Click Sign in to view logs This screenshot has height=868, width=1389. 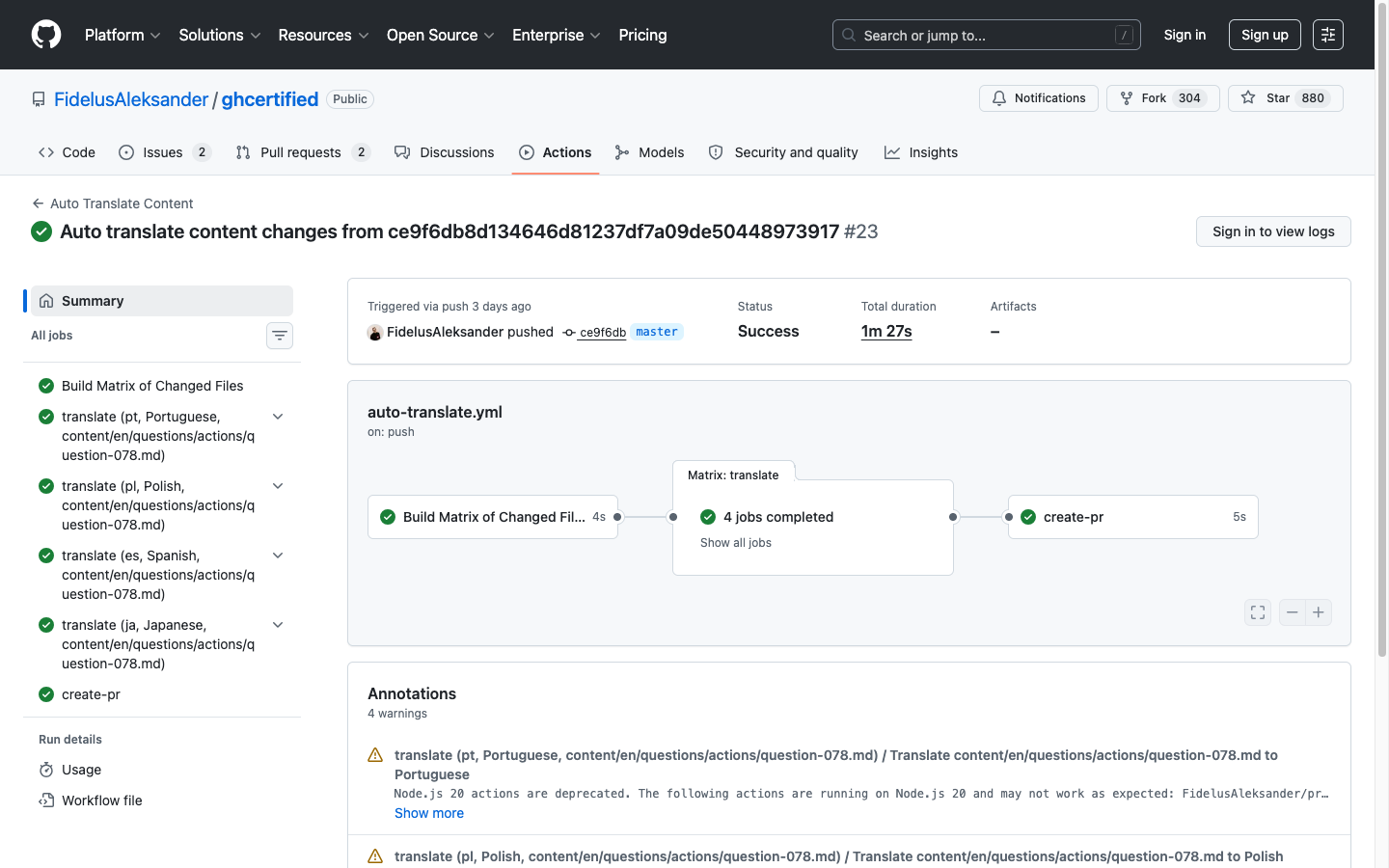pyautogui.click(x=1273, y=231)
